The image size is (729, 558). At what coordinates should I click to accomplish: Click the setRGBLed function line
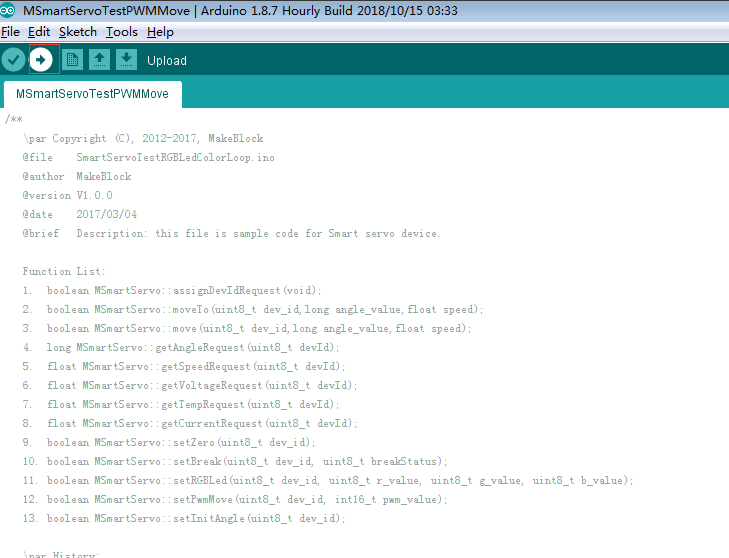click(328, 480)
